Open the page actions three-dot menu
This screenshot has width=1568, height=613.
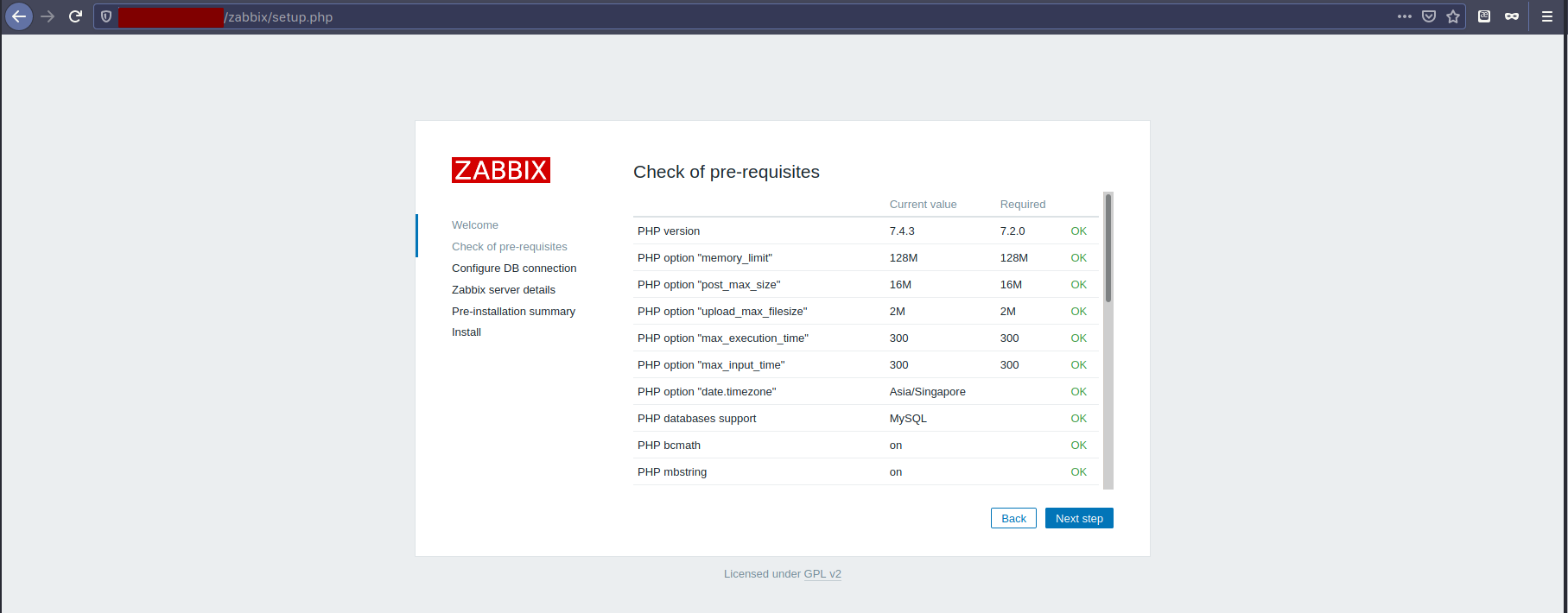(x=1405, y=16)
